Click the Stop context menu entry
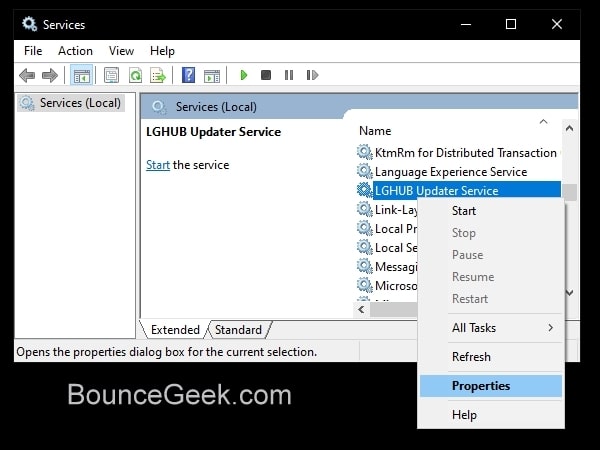Screen dimensions: 600x450 coord(491,233)
